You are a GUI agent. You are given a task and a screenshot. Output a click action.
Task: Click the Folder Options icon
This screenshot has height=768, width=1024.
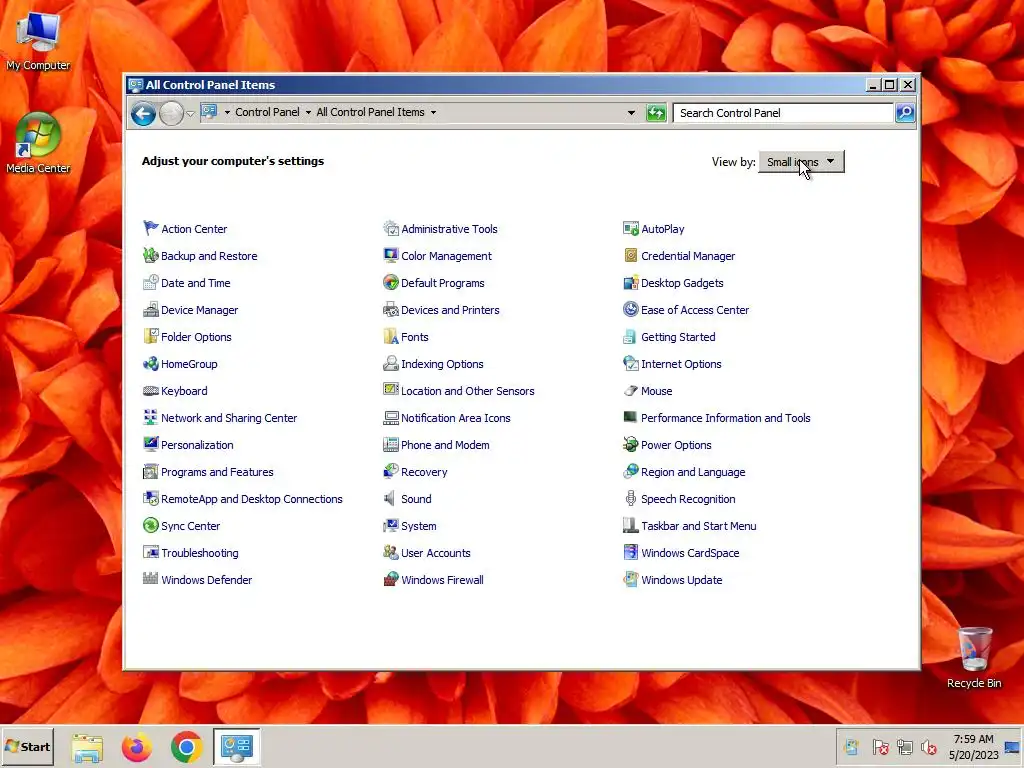(151, 336)
